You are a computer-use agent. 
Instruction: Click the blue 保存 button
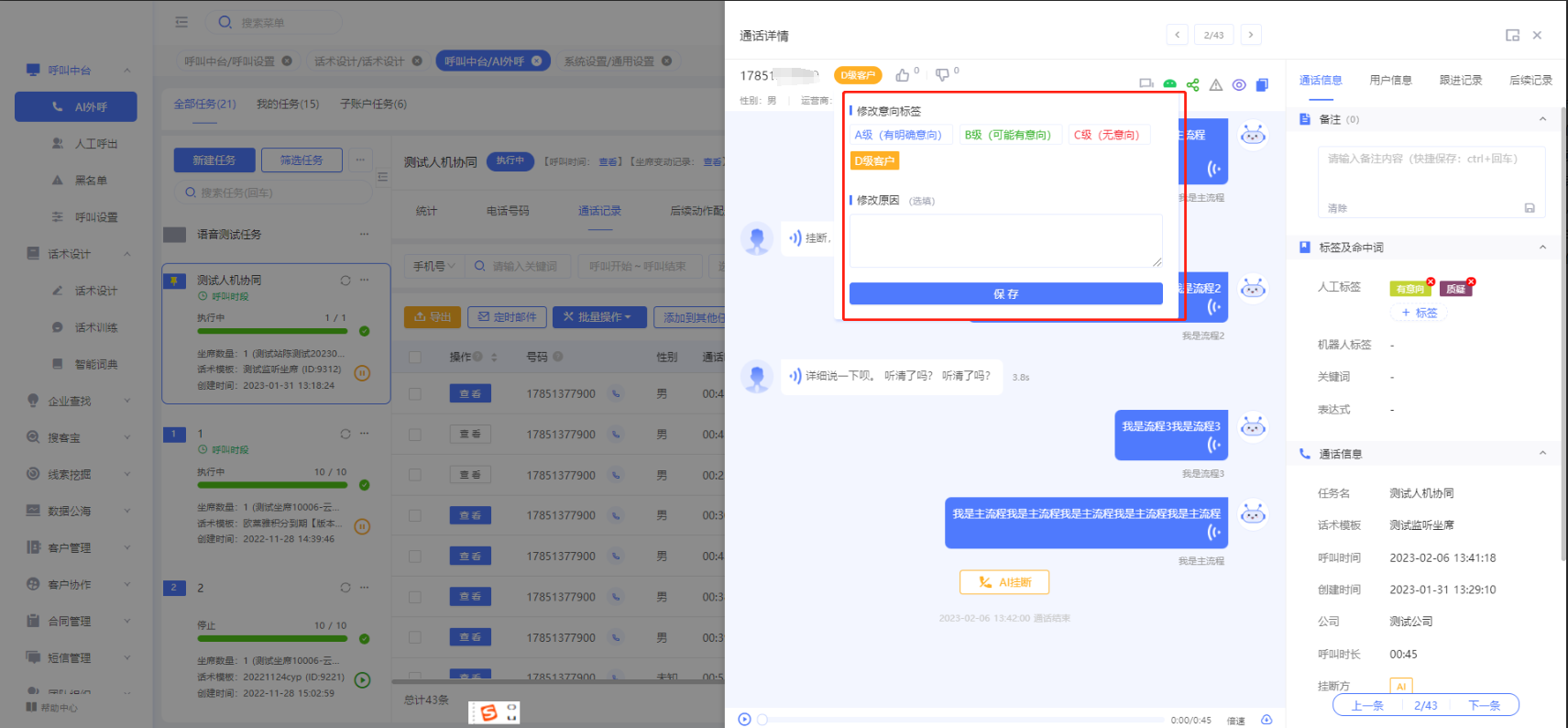point(1005,293)
